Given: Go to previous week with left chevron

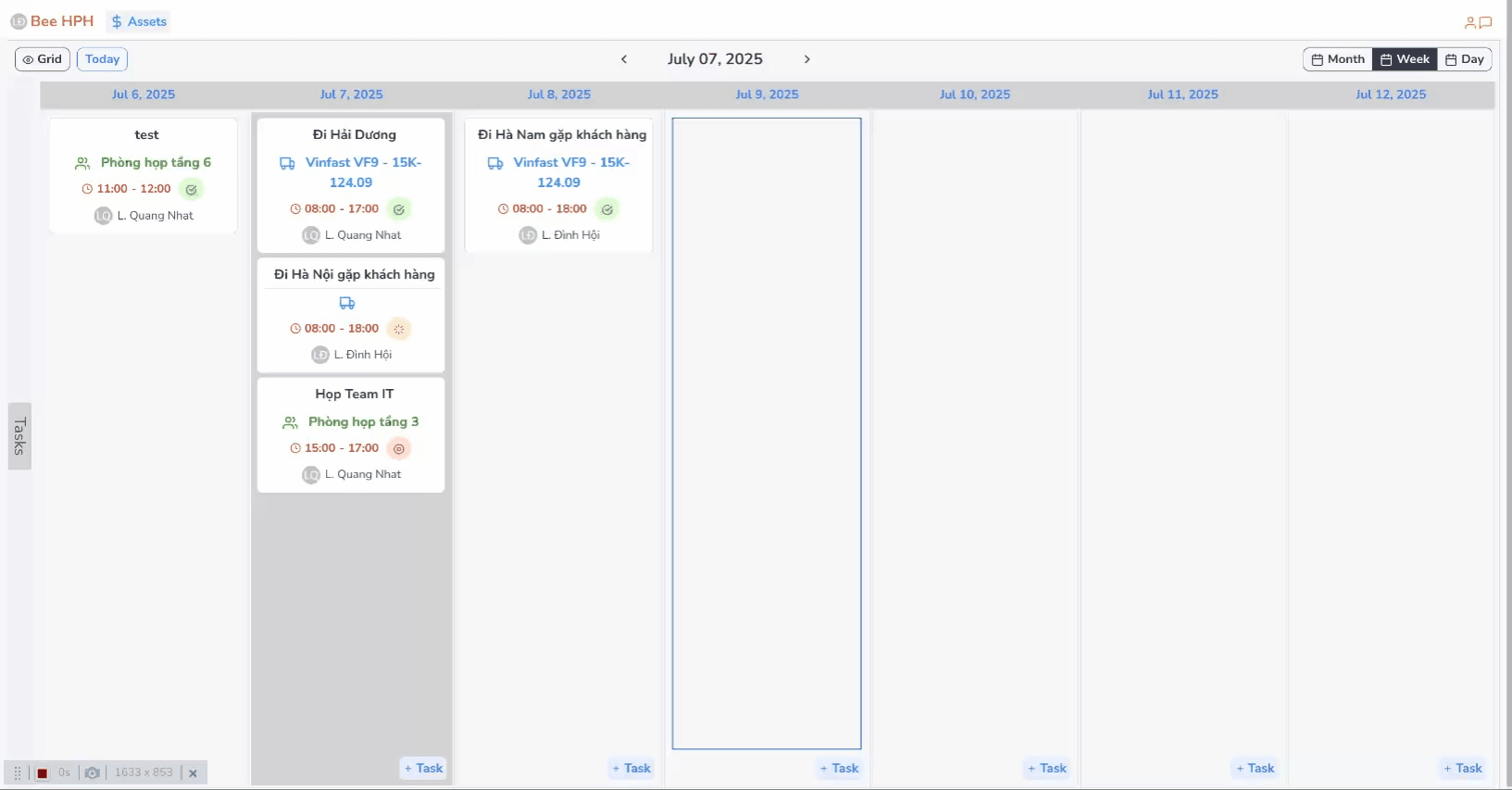Looking at the screenshot, I should pos(624,59).
